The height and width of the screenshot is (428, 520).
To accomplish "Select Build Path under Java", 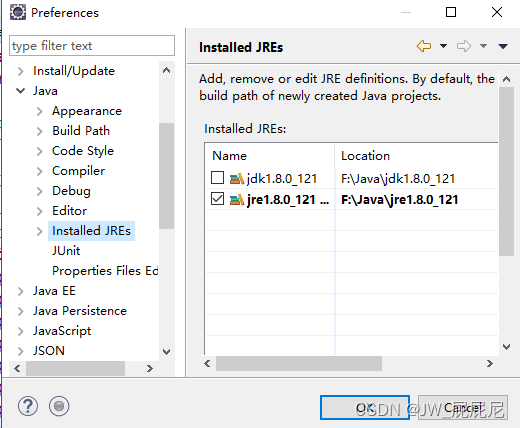I will point(81,131).
